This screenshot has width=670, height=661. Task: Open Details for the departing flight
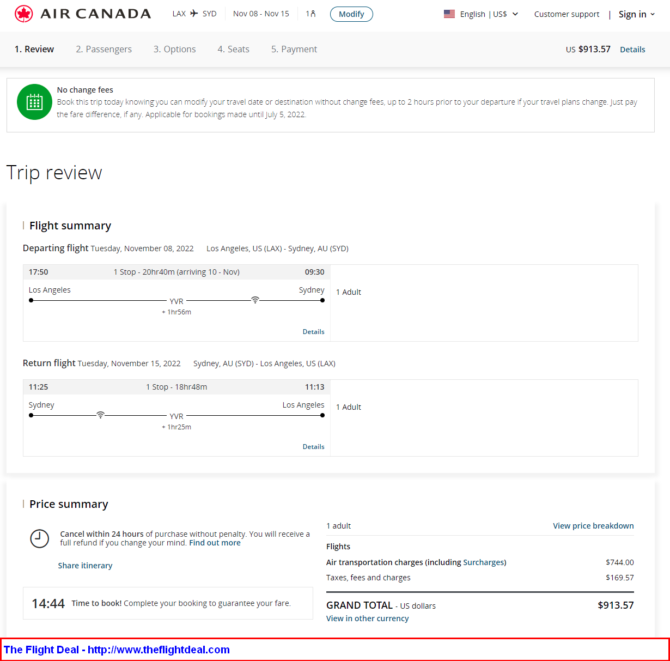(x=313, y=332)
